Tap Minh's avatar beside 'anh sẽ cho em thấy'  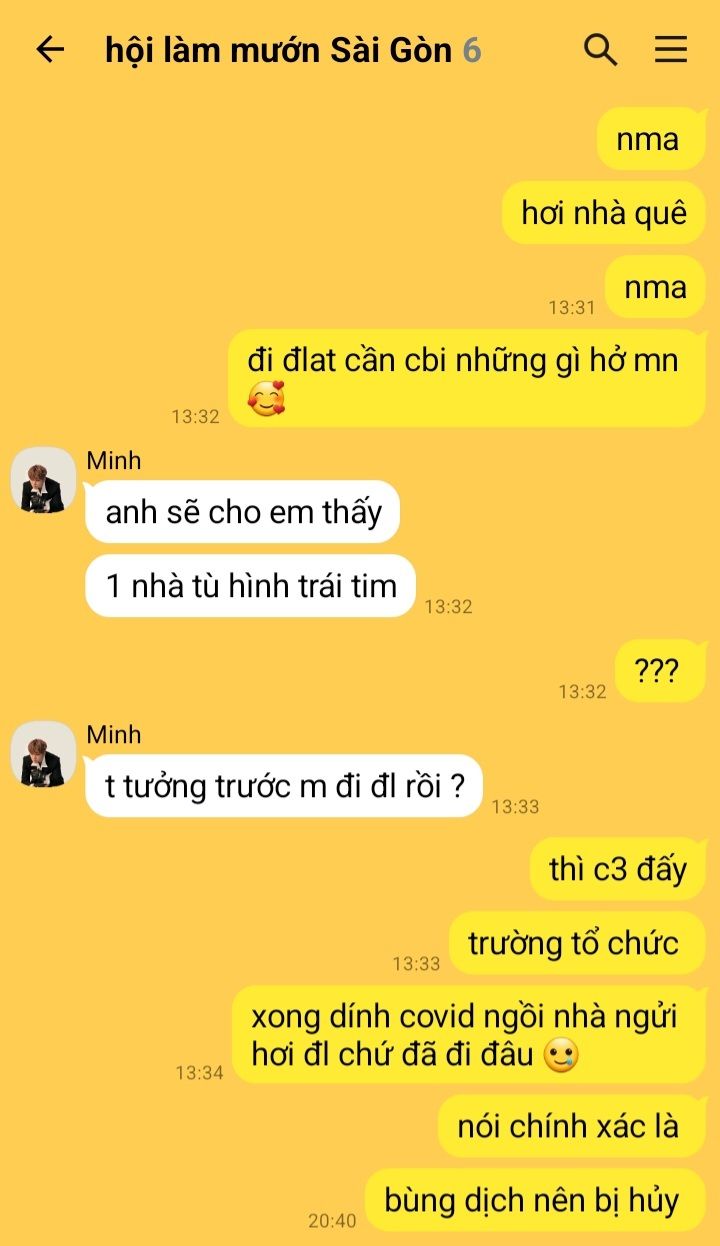pos(44,480)
